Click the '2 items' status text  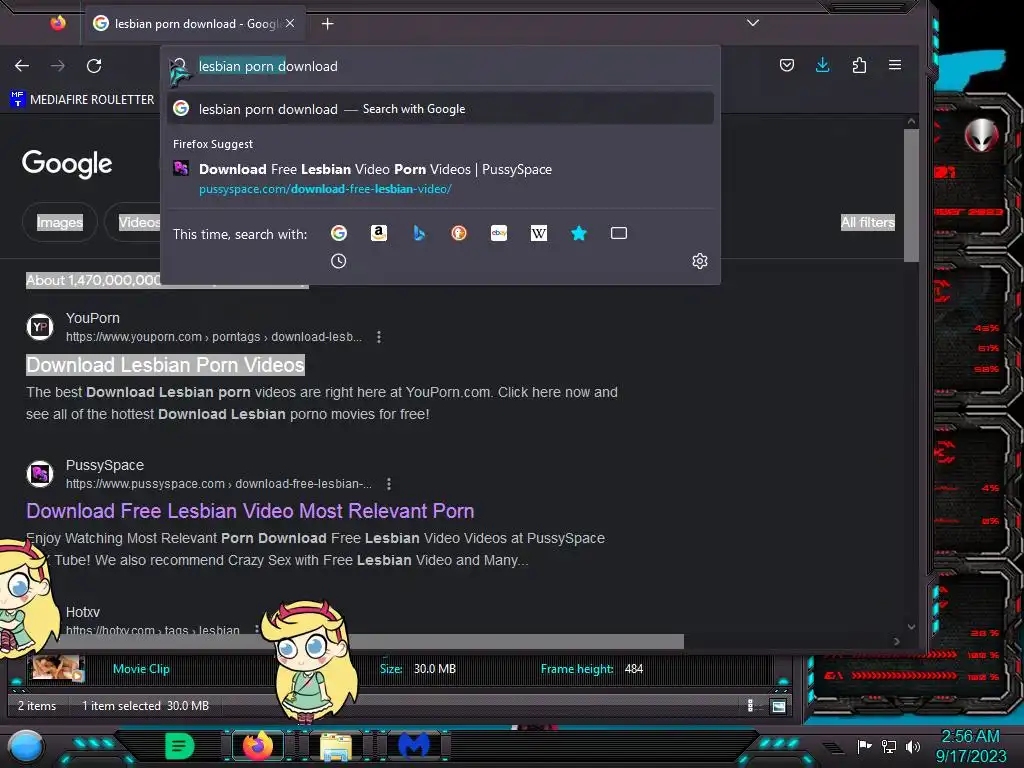click(x=37, y=706)
